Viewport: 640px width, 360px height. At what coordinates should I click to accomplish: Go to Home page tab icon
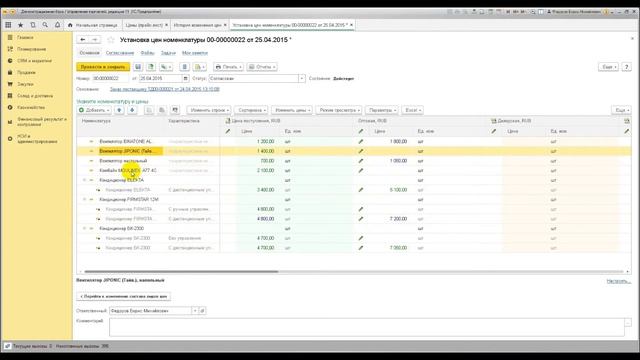70,25
